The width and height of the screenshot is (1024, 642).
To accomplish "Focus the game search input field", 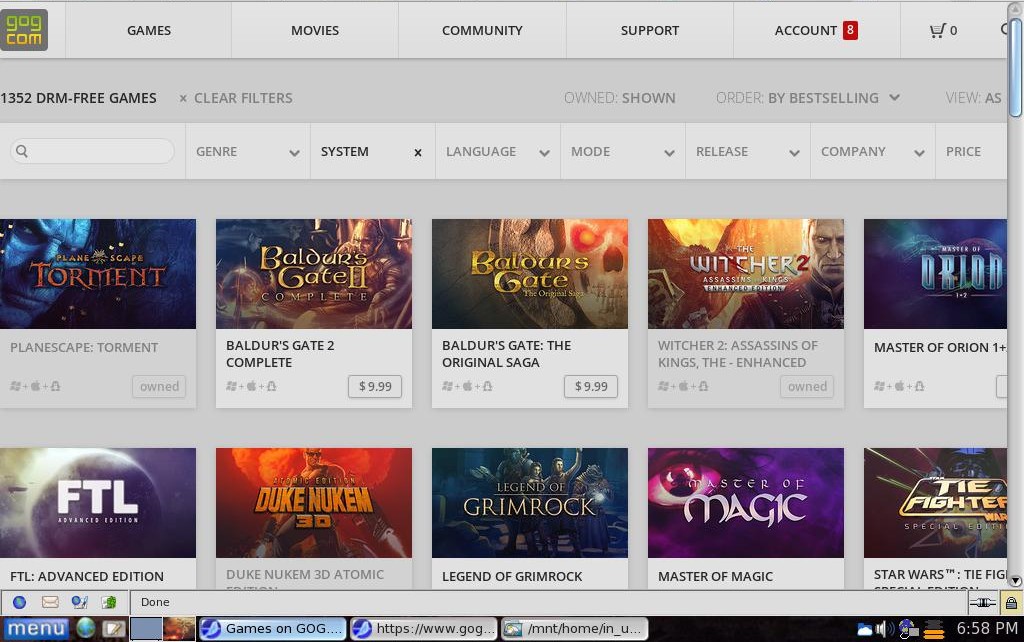I will click(x=93, y=151).
